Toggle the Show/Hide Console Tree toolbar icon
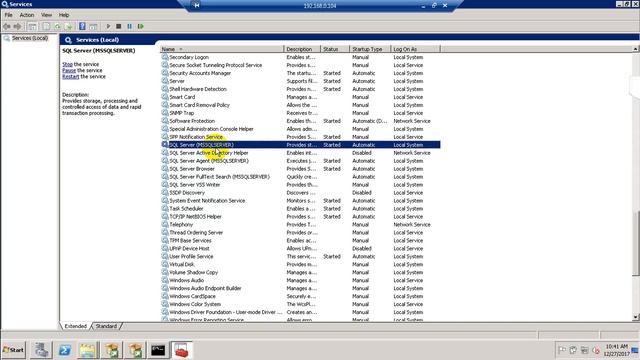 click(x=32, y=27)
